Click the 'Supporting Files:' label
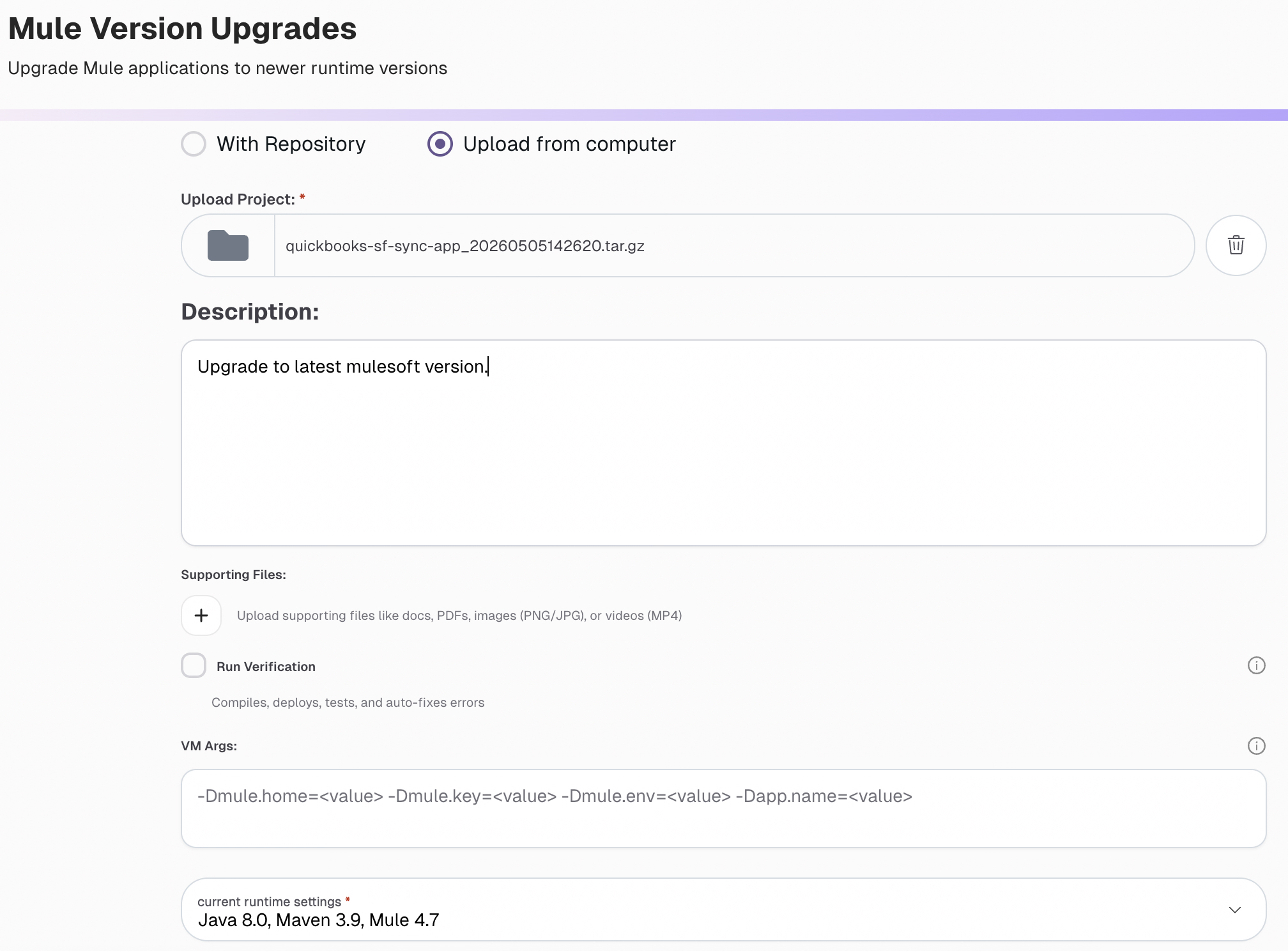 233,575
